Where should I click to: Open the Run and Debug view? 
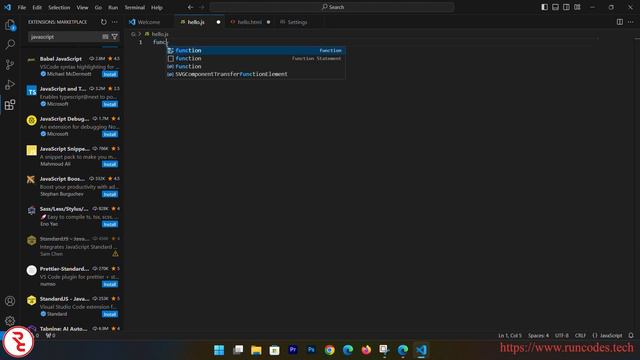(10, 84)
